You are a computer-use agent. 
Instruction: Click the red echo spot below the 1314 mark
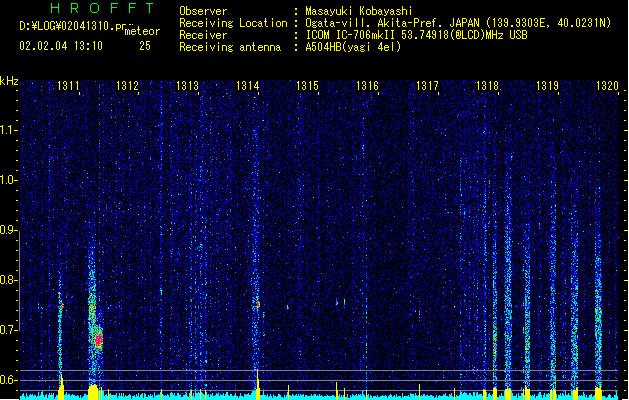click(258, 304)
